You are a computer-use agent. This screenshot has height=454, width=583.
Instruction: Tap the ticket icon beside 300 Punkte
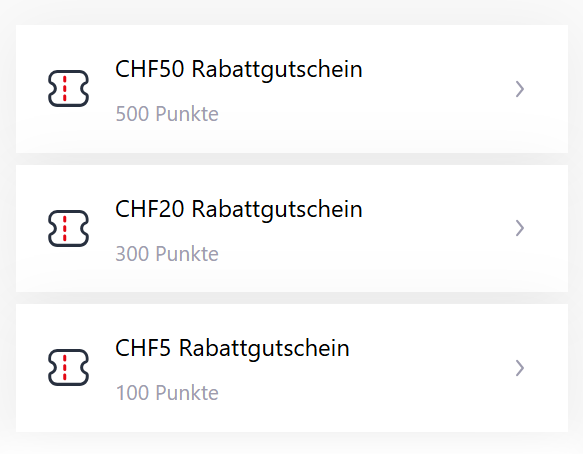[x=68, y=228]
